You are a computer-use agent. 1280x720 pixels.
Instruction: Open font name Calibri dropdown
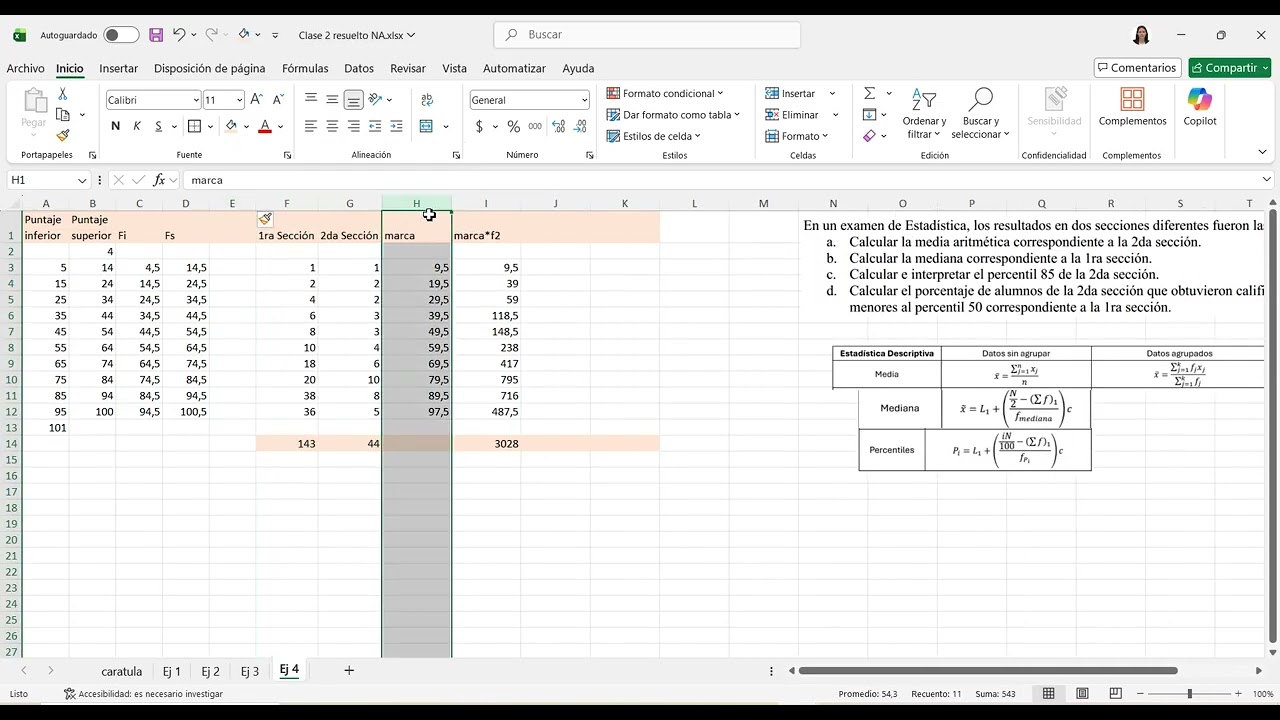coord(196,100)
